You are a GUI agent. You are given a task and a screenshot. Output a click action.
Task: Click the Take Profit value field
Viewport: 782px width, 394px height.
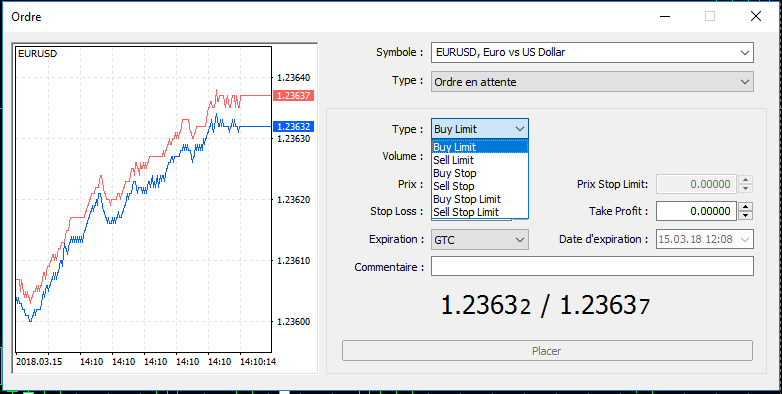(x=696, y=211)
